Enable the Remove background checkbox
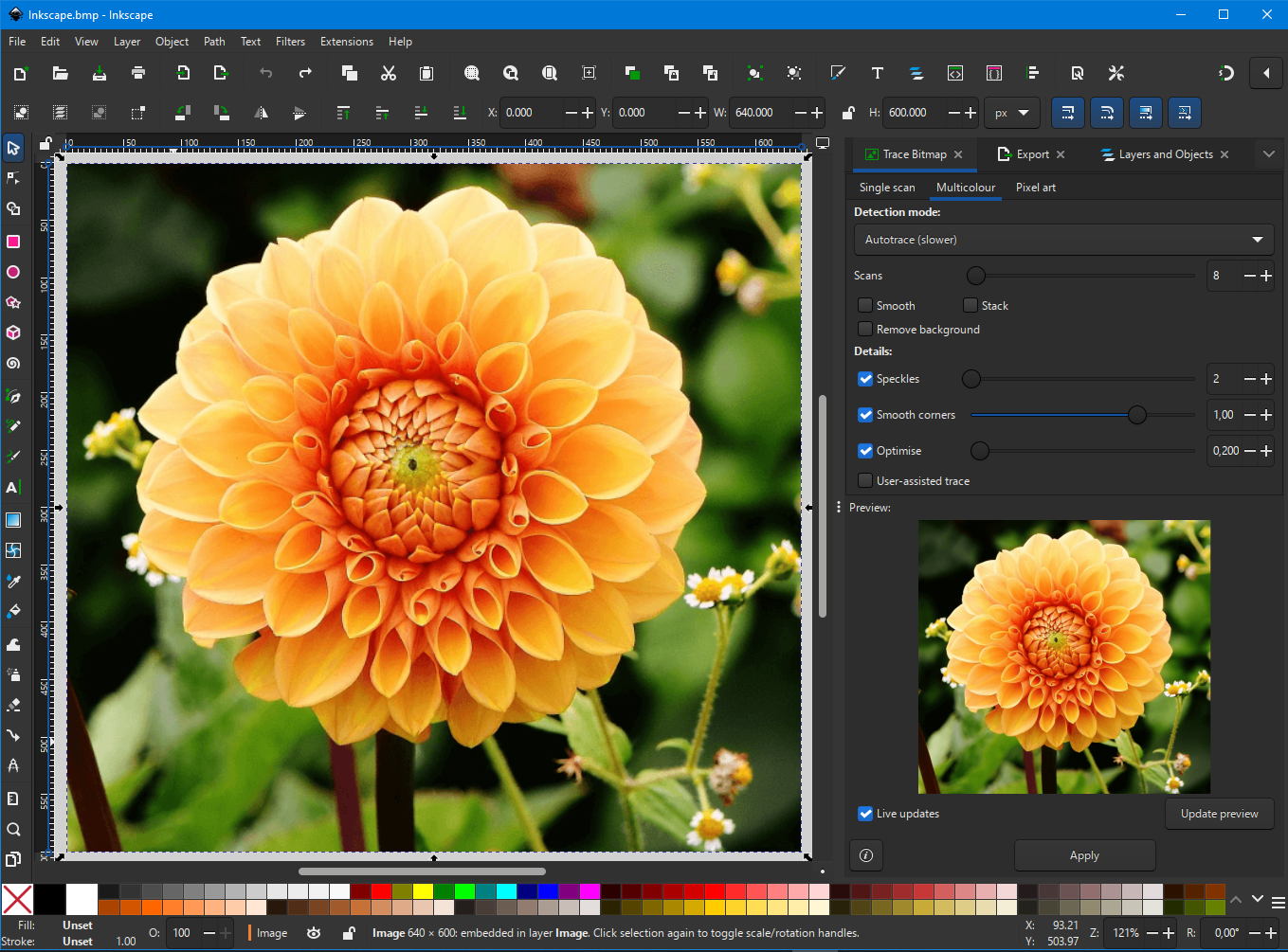 [864, 329]
